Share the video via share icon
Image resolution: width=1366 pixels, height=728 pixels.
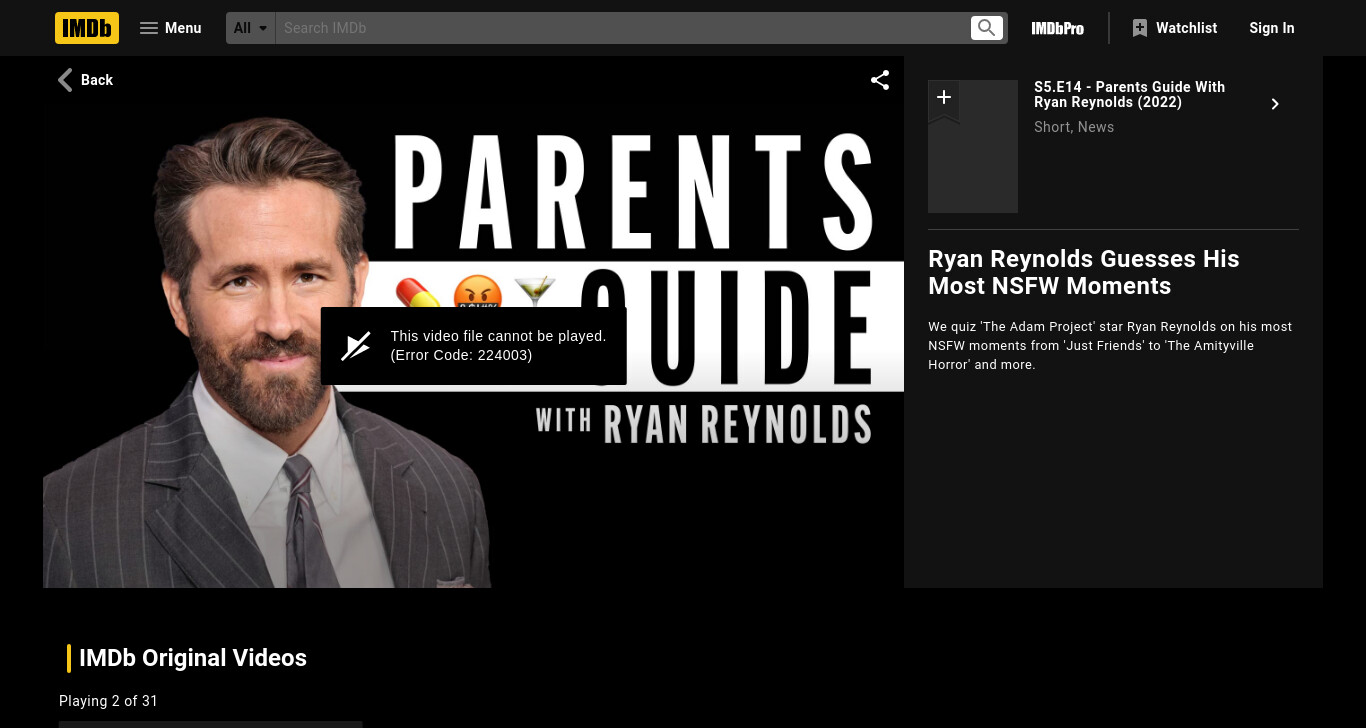880,80
